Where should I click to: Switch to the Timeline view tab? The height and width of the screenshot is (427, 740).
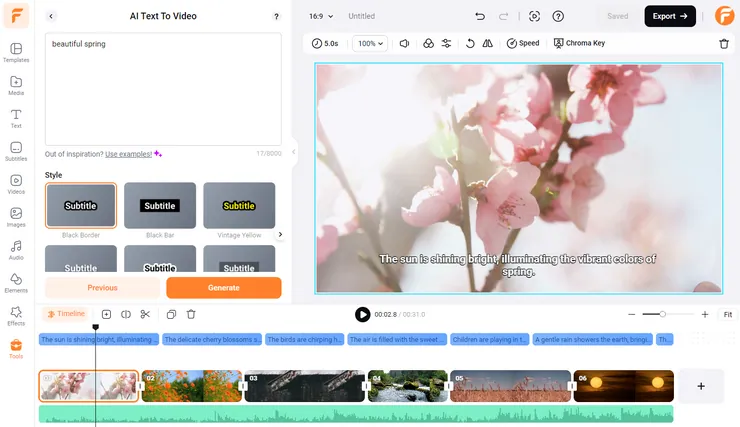[x=66, y=314]
